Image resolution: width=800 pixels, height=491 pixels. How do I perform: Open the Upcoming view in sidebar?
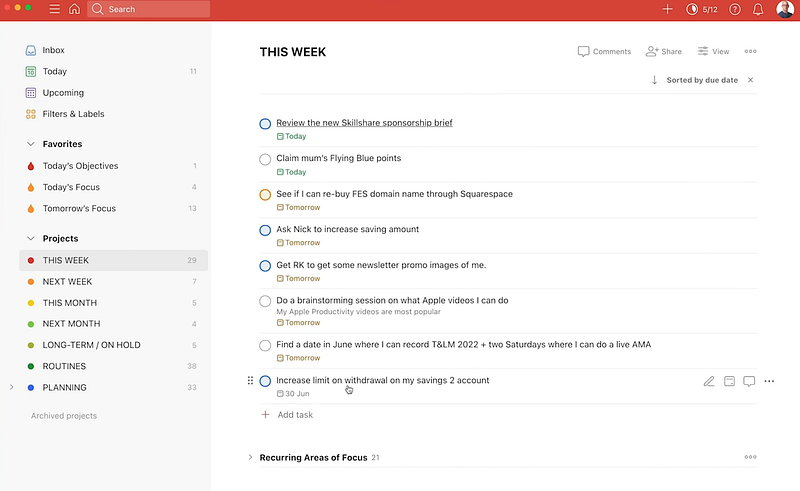63,93
